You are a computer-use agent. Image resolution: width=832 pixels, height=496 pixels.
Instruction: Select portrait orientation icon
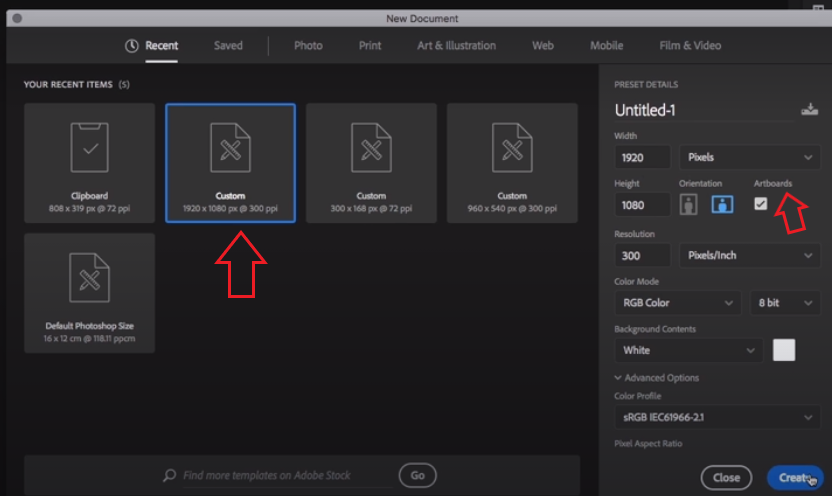689,205
